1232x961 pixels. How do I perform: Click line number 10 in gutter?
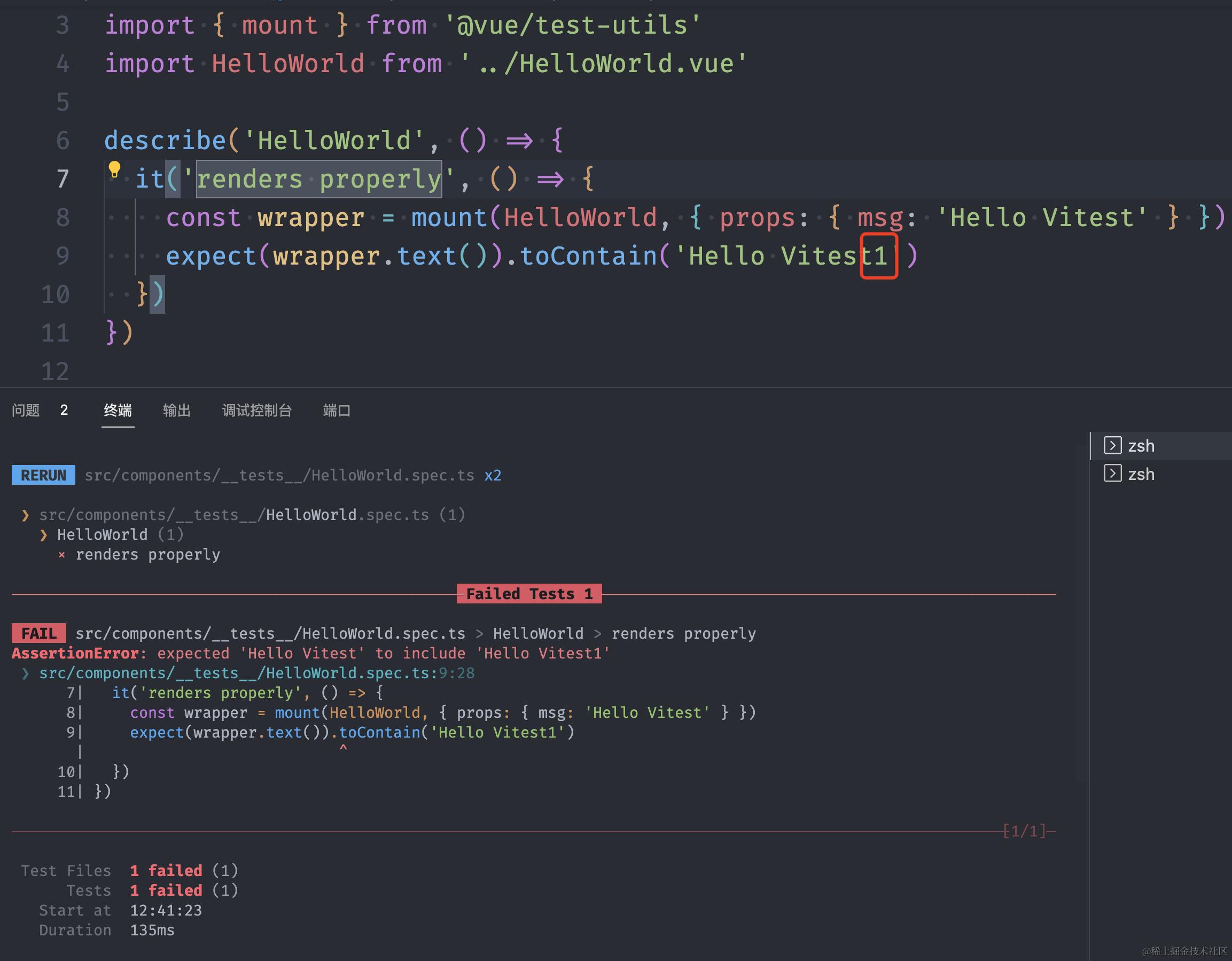(55, 294)
